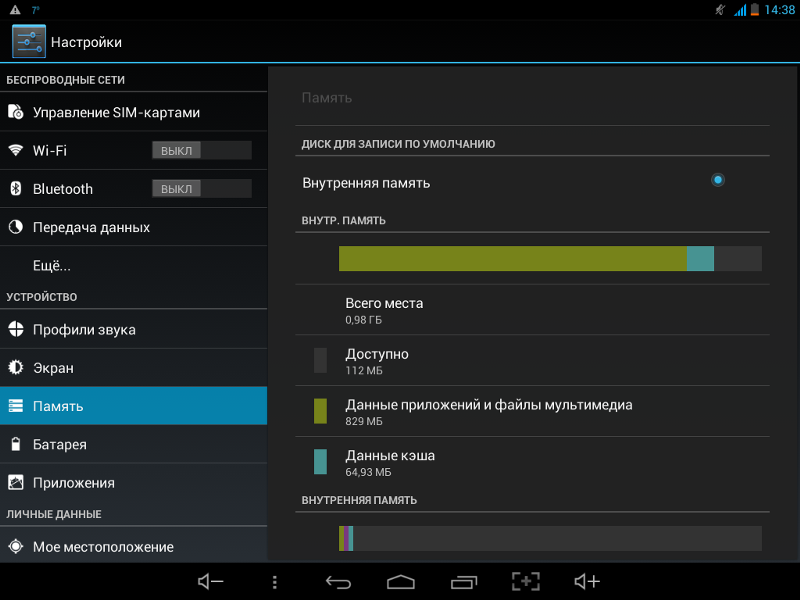The width and height of the screenshot is (800, 600).
Task: Lower volume with navigation bar button
Action: pos(210,581)
